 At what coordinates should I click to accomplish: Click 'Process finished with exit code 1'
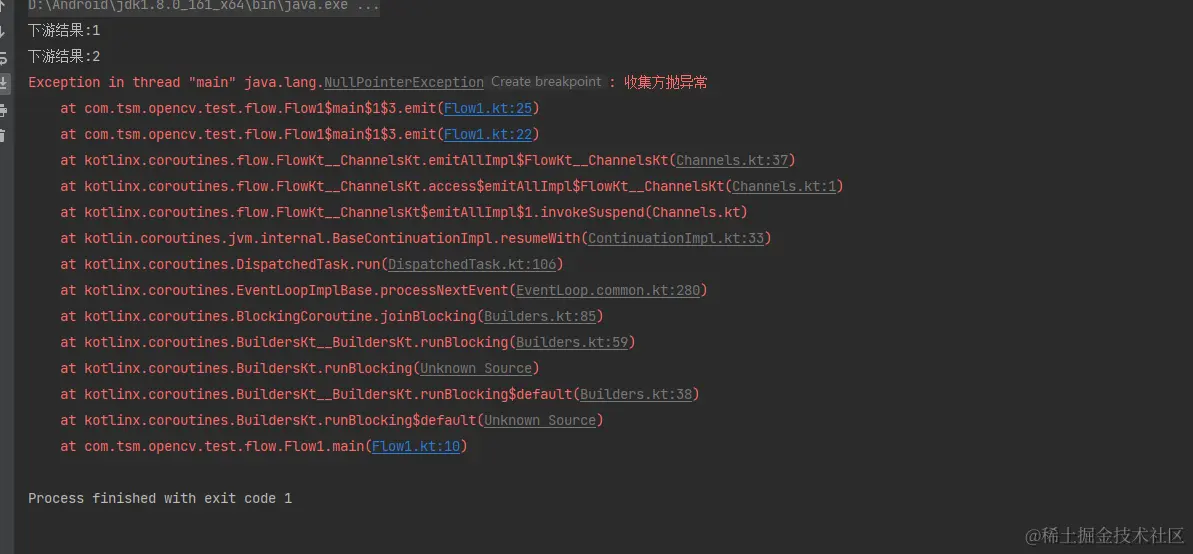pyautogui.click(x=160, y=498)
